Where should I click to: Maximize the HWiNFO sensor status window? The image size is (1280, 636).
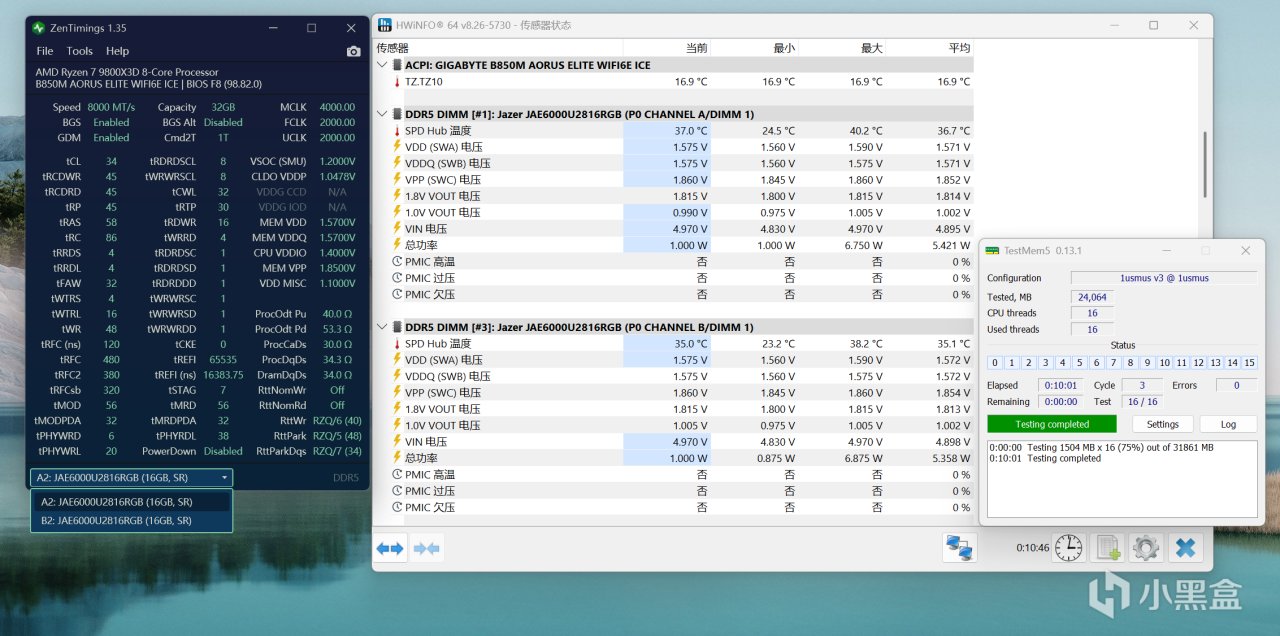[1153, 25]
